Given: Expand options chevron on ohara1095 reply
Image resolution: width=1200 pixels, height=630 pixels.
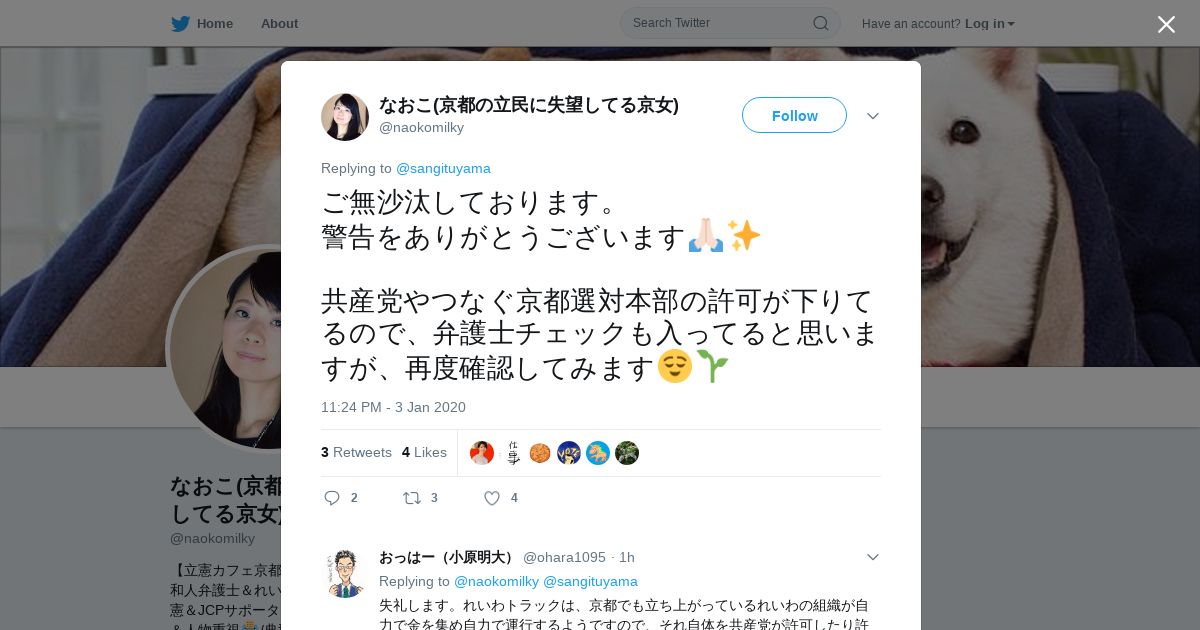Looking at the screenshot, I should (873, 557).
